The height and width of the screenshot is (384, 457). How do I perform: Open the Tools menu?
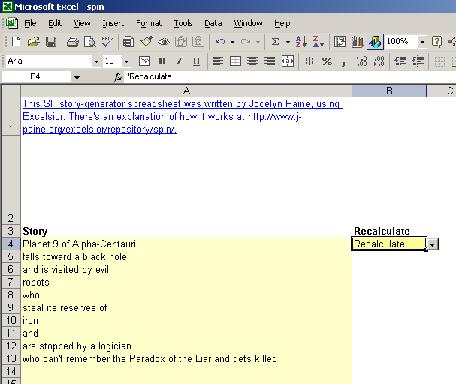(183, 23)
